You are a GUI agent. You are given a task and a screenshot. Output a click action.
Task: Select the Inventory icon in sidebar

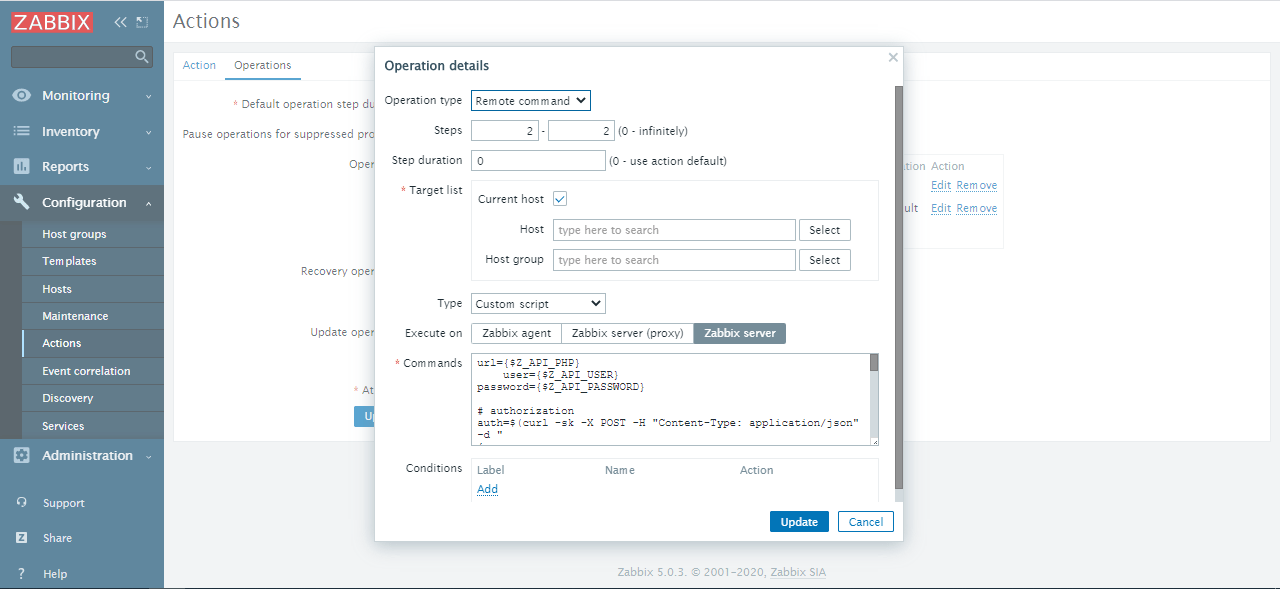[x=22, y=131]
